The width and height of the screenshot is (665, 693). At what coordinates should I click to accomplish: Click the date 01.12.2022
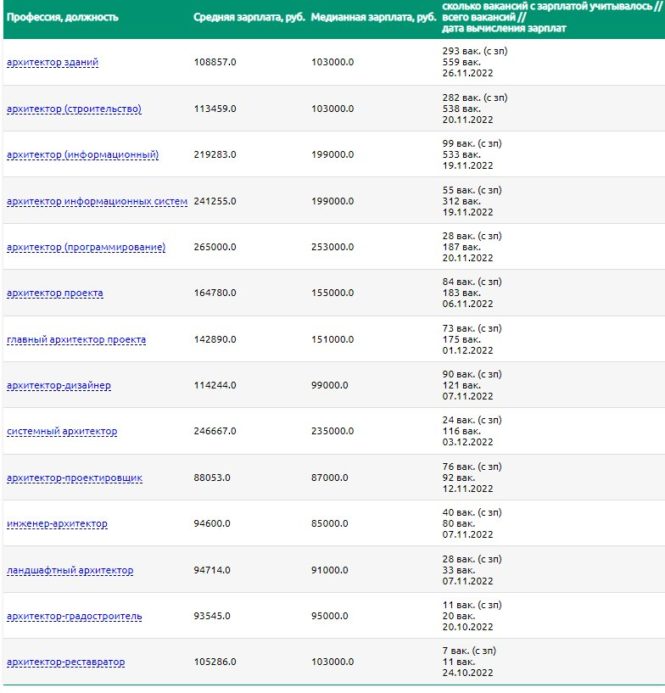467,350
